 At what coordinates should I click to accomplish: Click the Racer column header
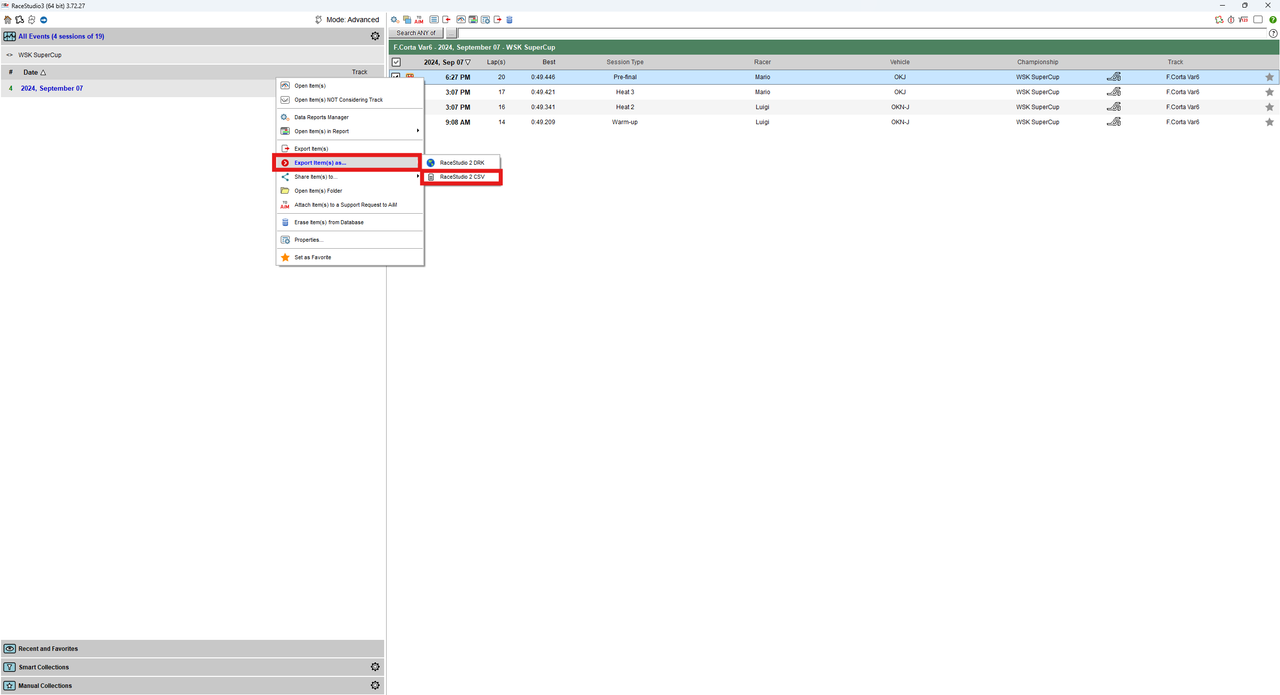[x=762, y=62]
